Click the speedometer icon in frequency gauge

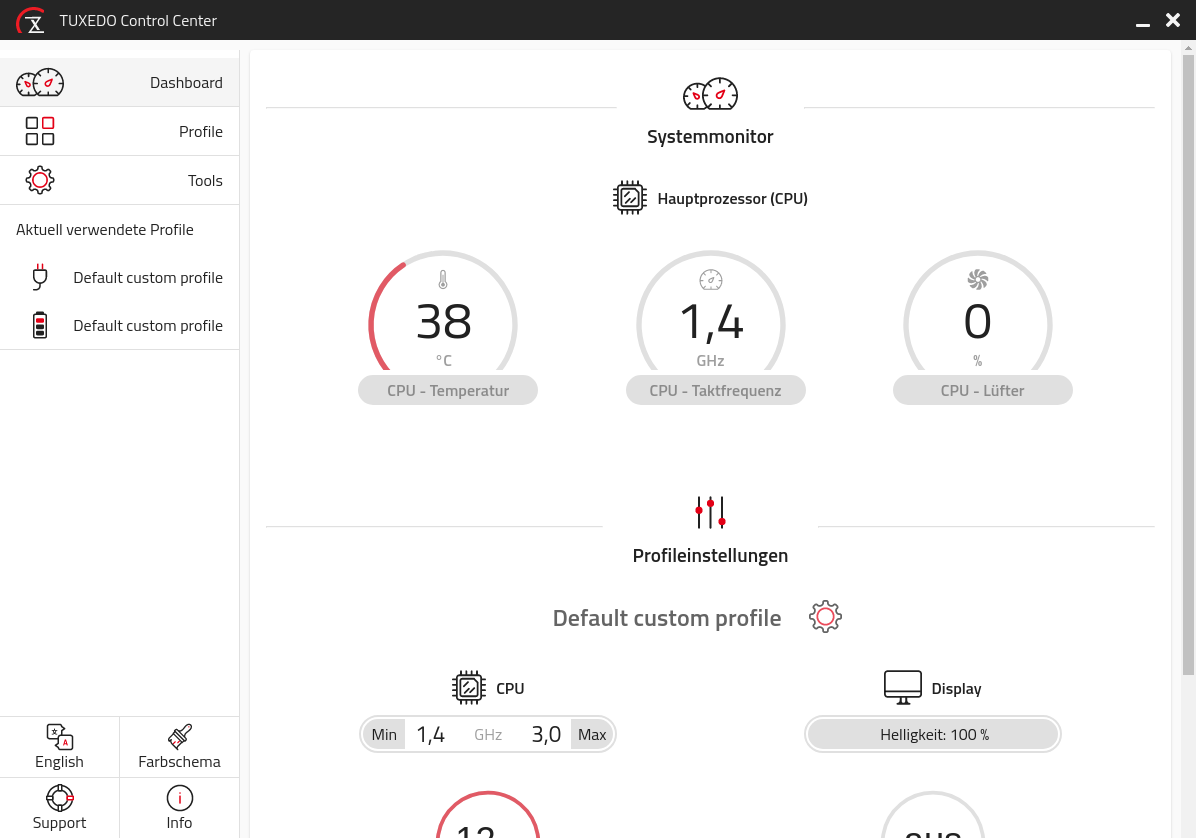tap(710, 280)
